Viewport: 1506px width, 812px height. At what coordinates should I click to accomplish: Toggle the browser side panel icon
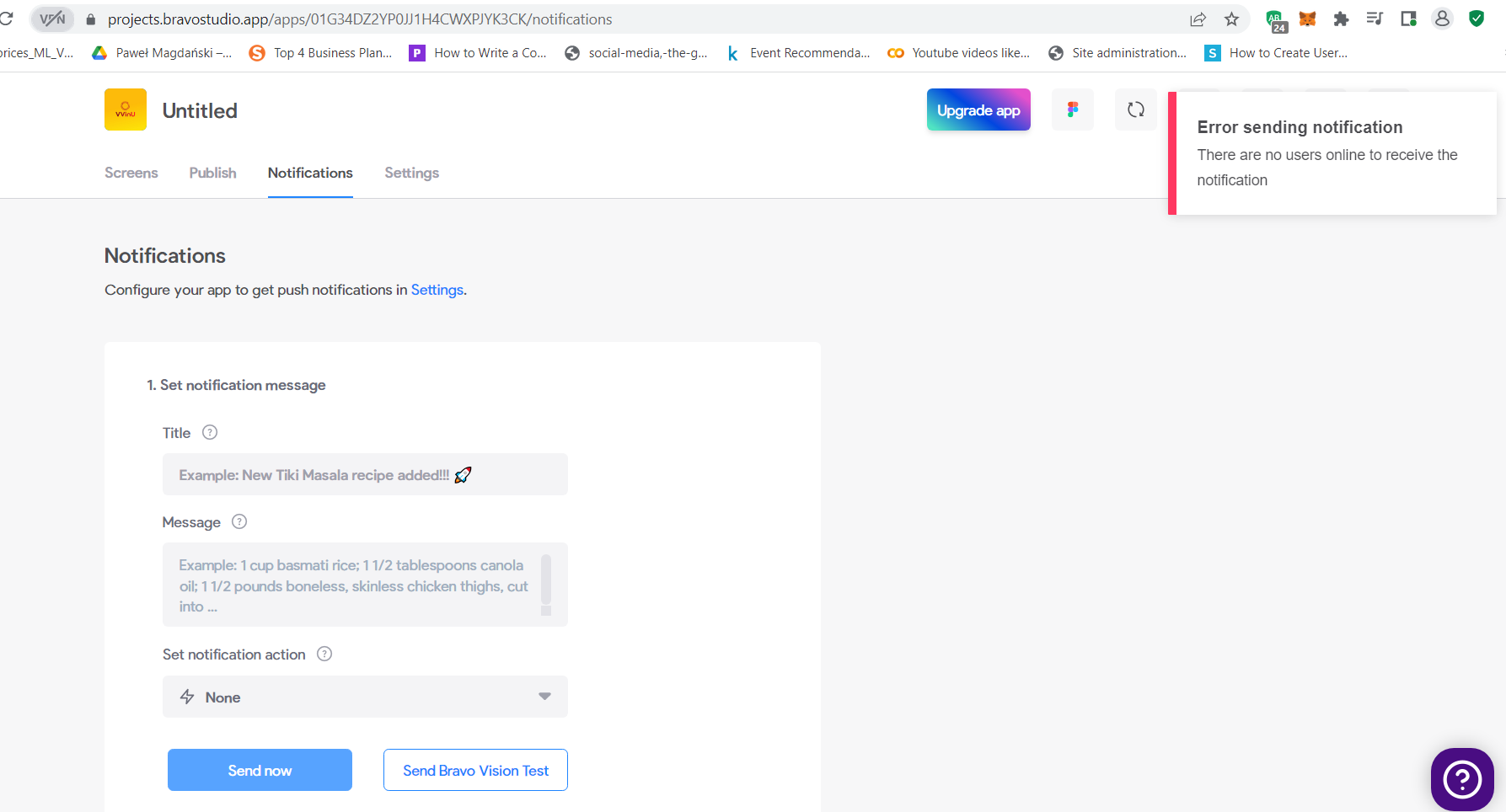point(1408,19)
